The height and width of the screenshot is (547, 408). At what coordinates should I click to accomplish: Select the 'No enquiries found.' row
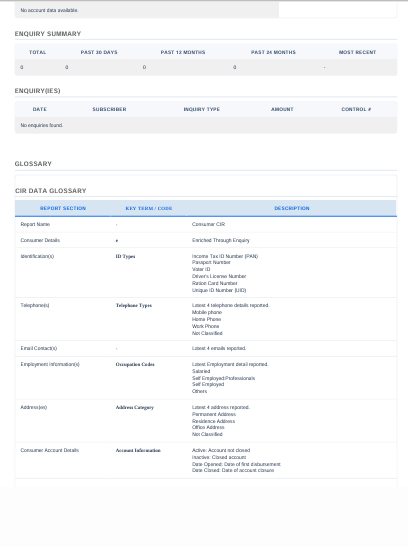click(206, 125)
